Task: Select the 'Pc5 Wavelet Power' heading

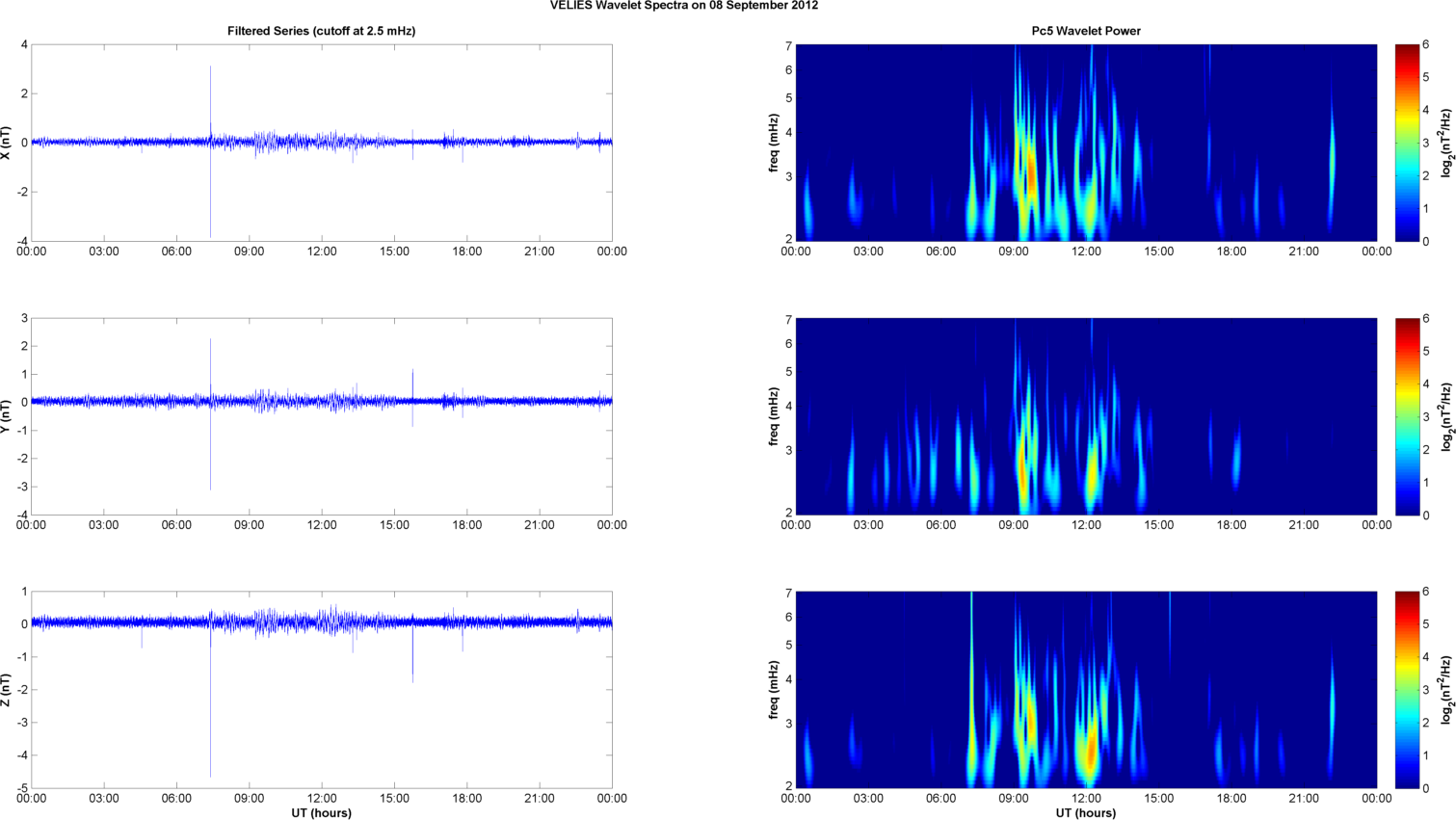Action: click(1086, 31)
